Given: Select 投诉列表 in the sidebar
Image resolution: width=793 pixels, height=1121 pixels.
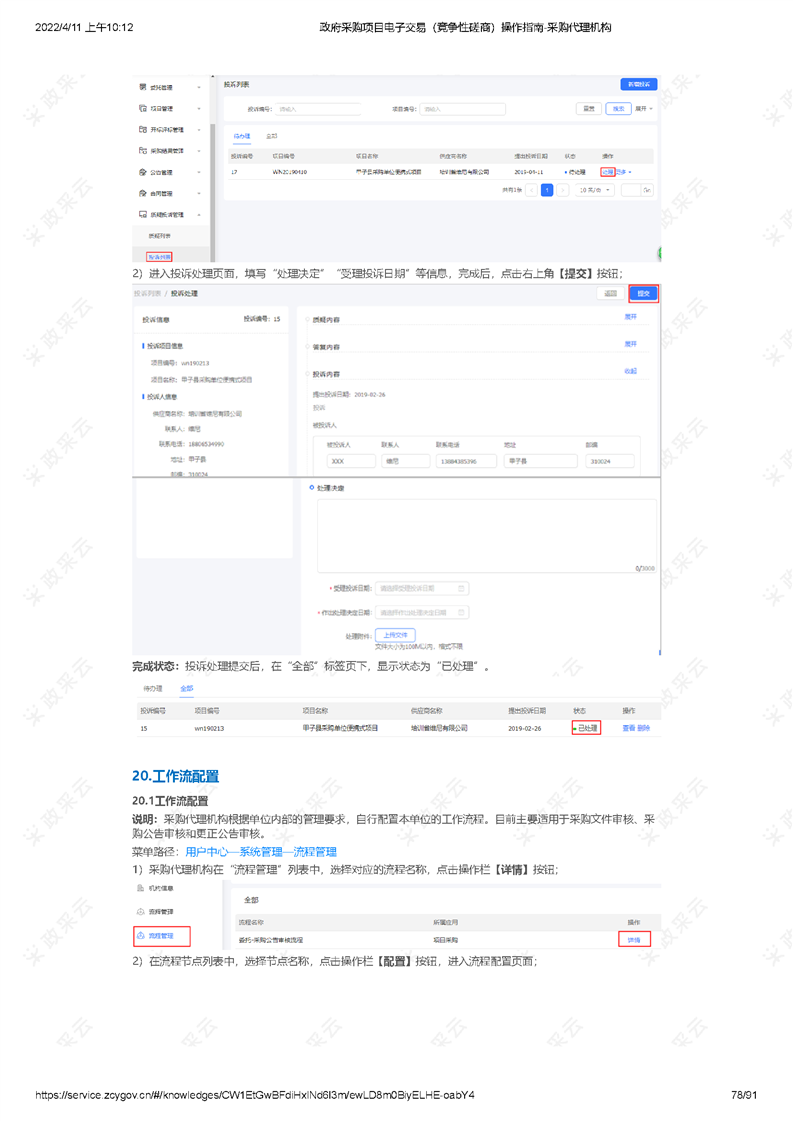Looking at the screenshot, I should 159,257.
